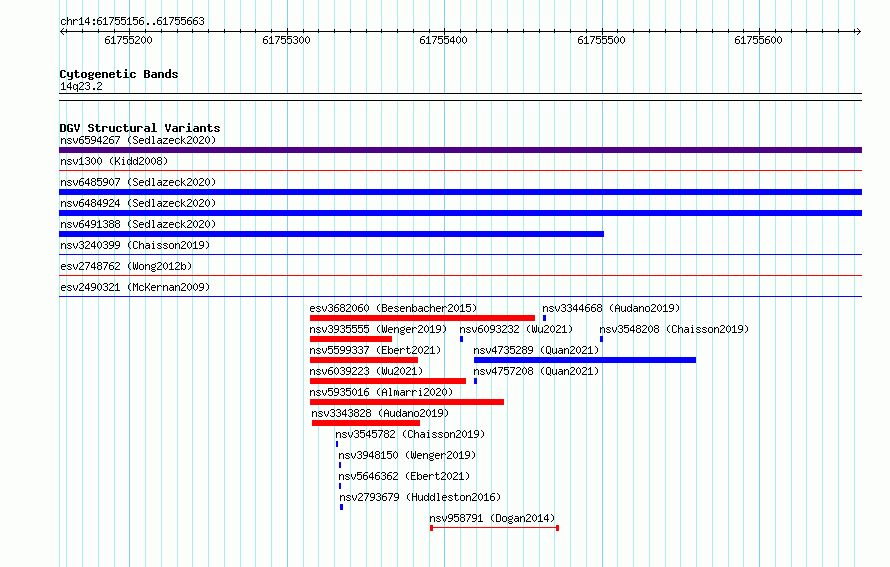
Task: Click the left arrow end of ruler
Action: click(62, 32)
